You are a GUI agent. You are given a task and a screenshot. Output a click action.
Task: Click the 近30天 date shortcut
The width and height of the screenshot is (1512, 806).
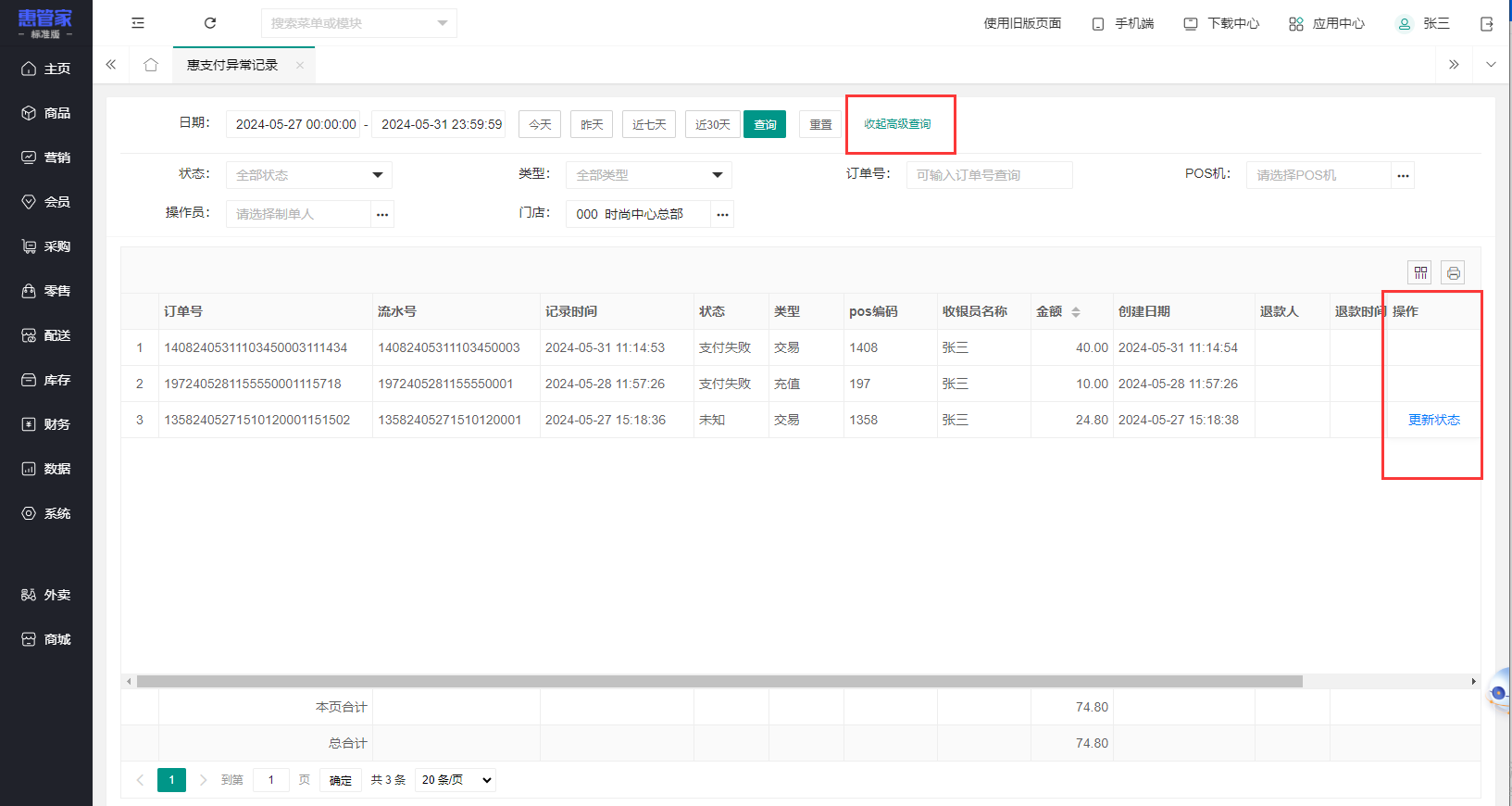tap(713, 124)
